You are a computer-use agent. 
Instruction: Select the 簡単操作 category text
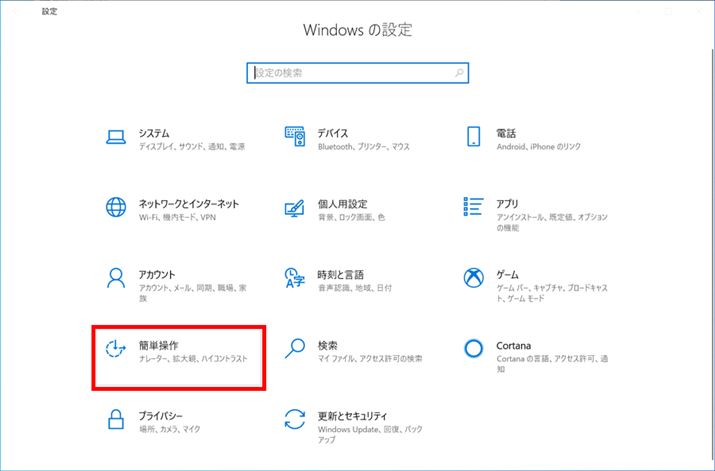[x=159, y=344]
